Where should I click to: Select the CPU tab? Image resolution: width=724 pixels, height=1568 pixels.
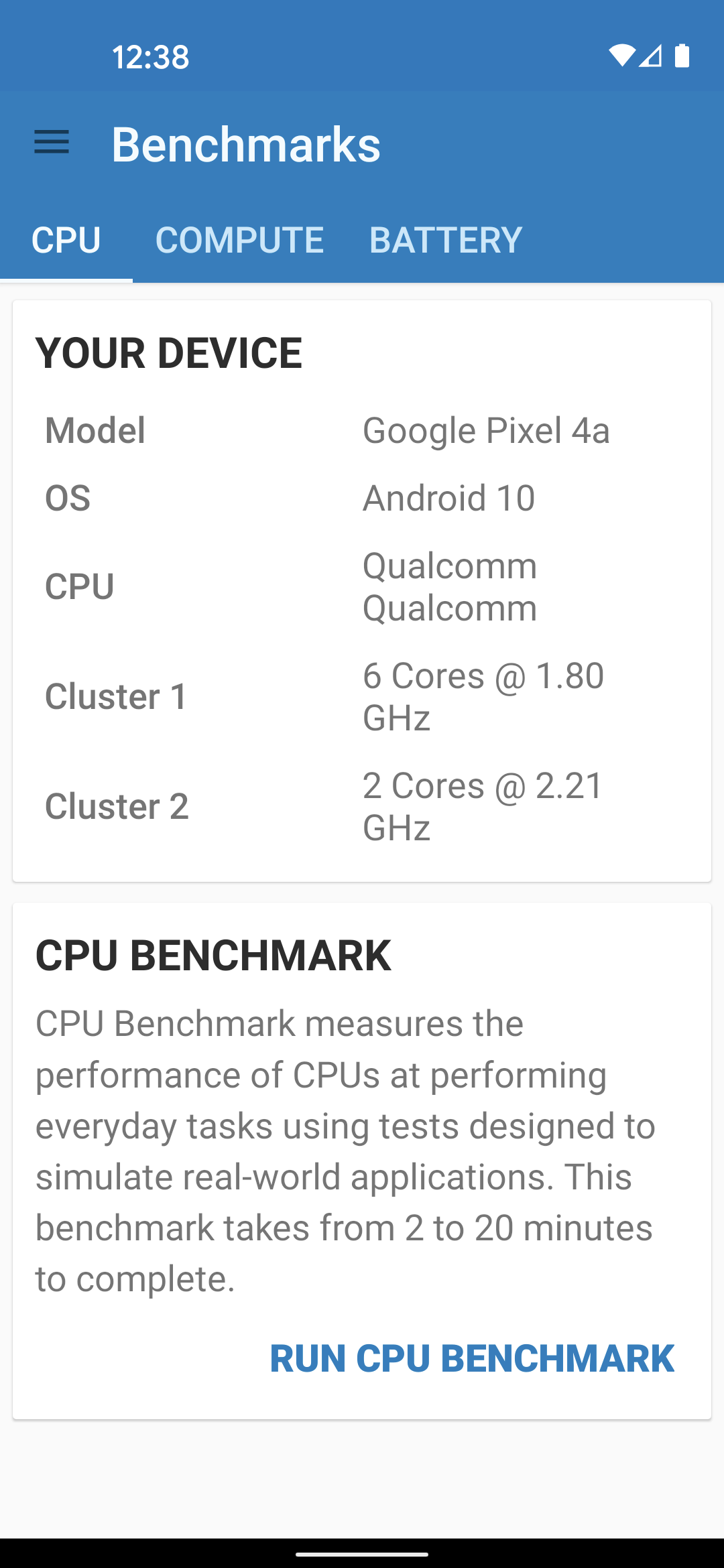66,240
